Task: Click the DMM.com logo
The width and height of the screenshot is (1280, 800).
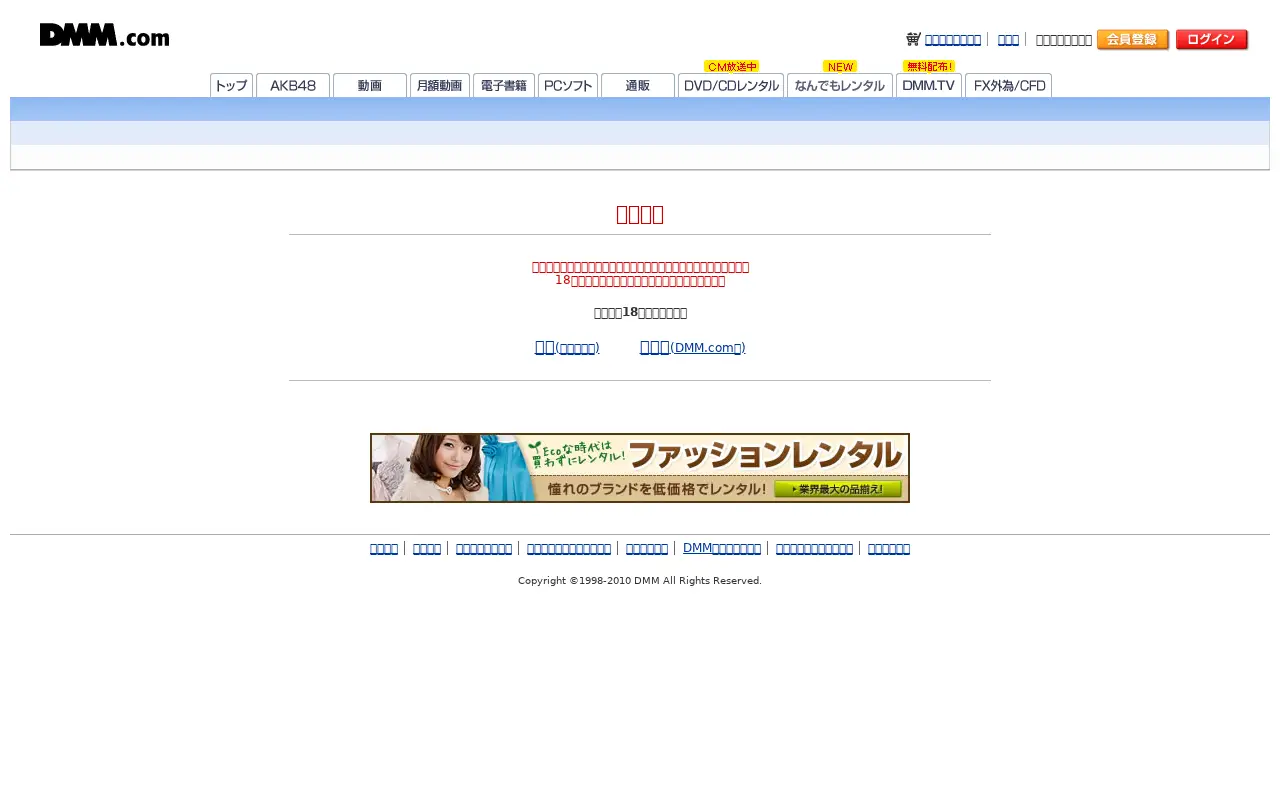Action: point(104,35)
